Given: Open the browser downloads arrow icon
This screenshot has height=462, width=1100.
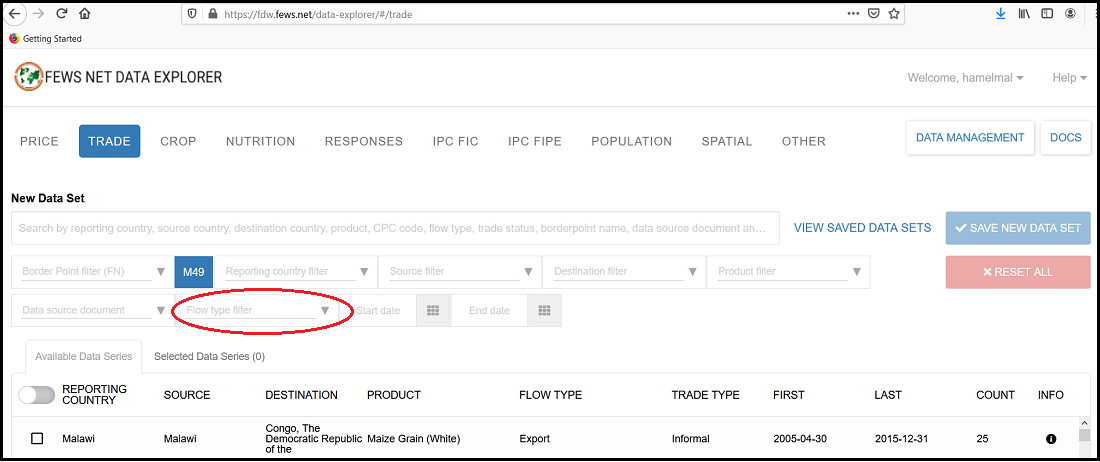Looking at the screenshot, I should pyautogui.click(x=1001, y=14).
